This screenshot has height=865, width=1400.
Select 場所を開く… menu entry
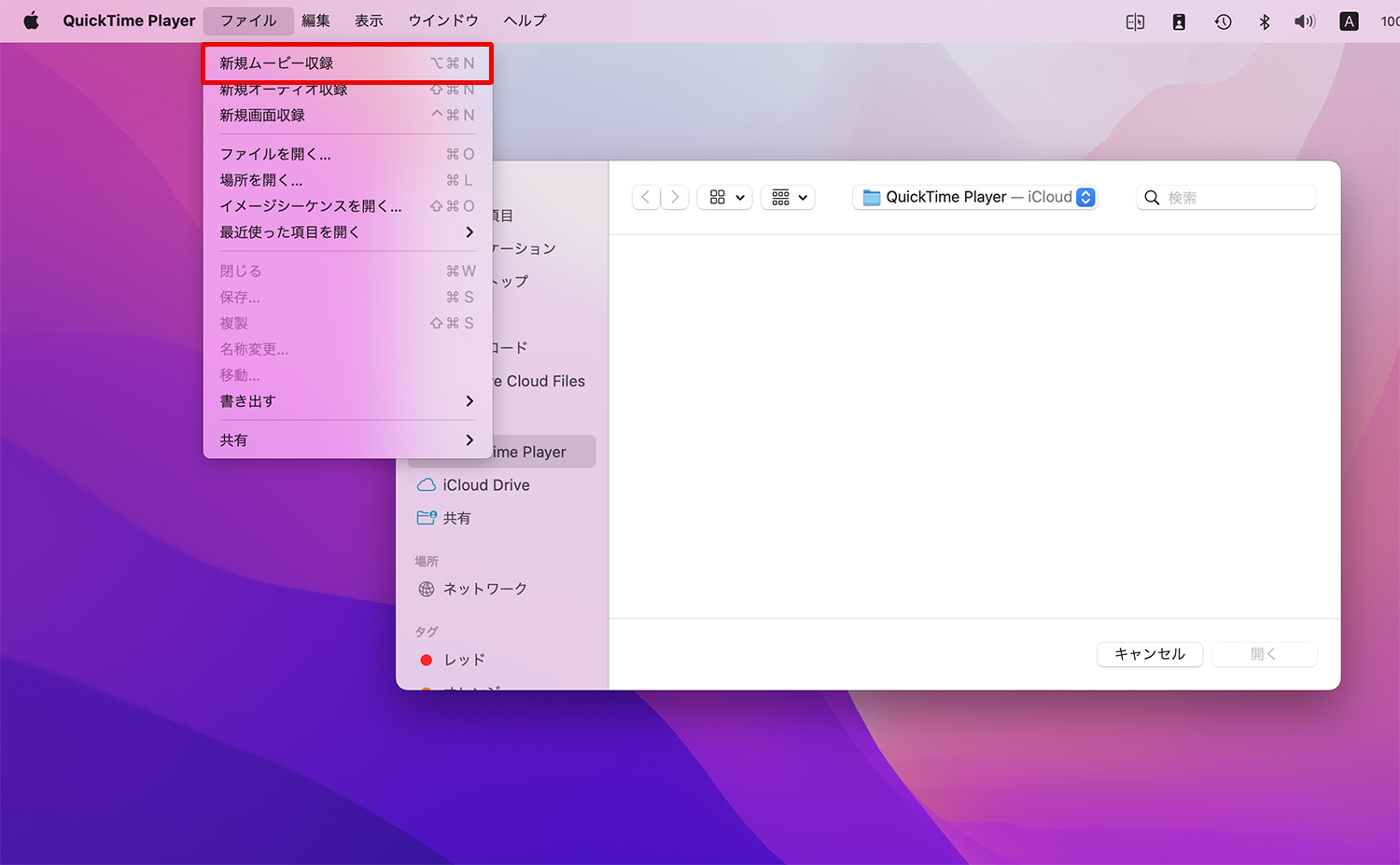point(347,180)
